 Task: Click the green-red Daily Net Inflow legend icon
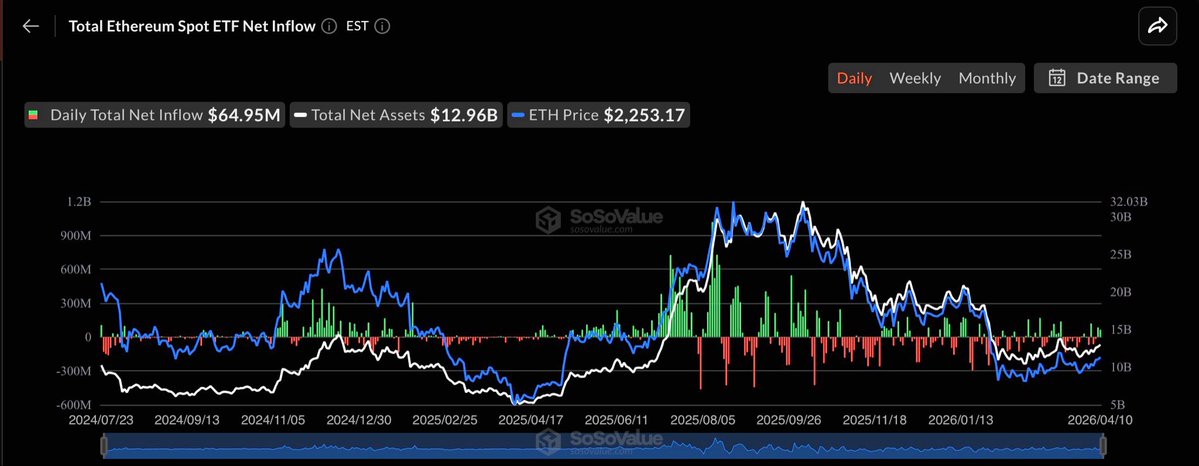point(36,116)
